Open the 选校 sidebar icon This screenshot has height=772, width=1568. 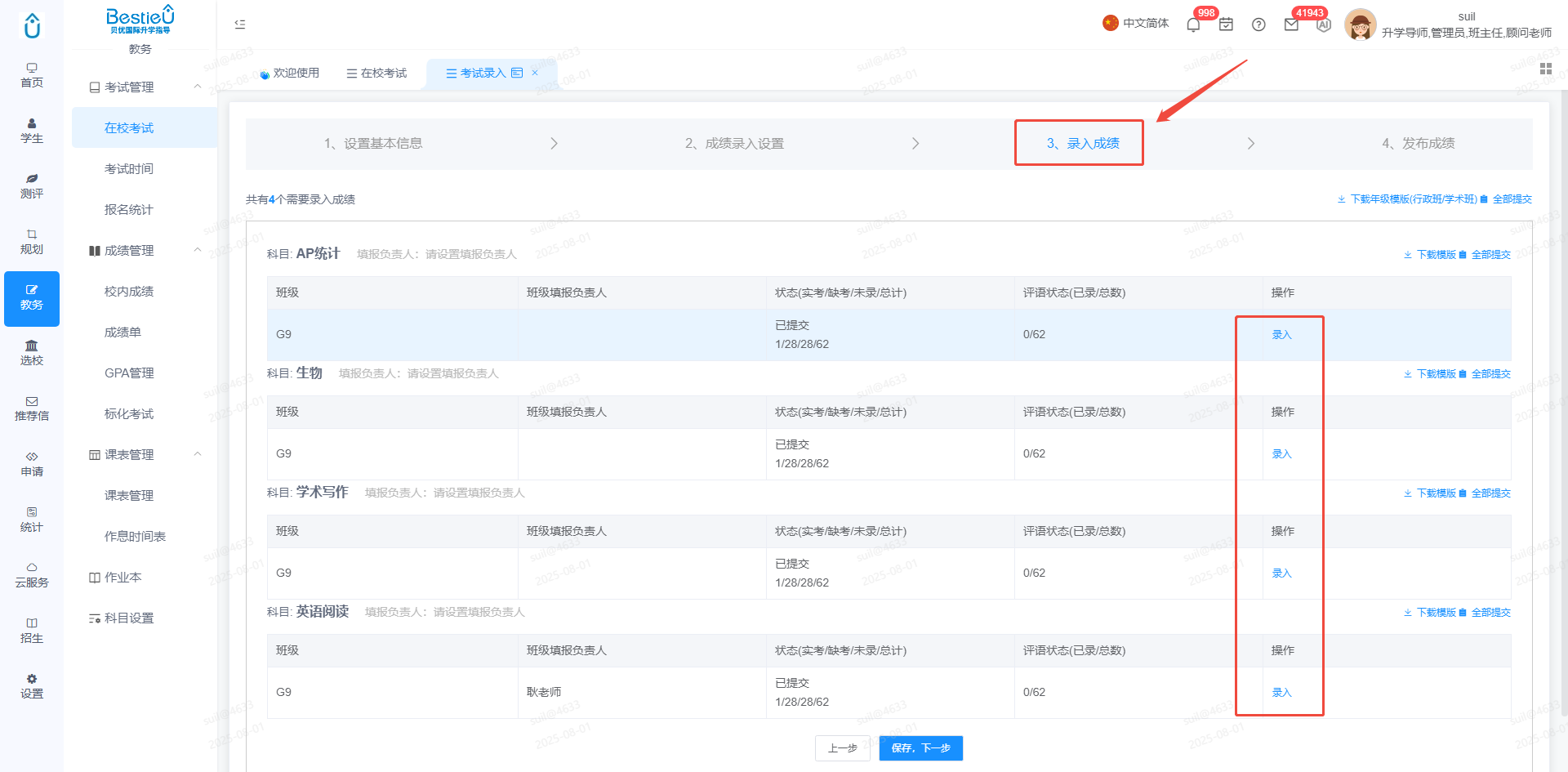point(32,353)
